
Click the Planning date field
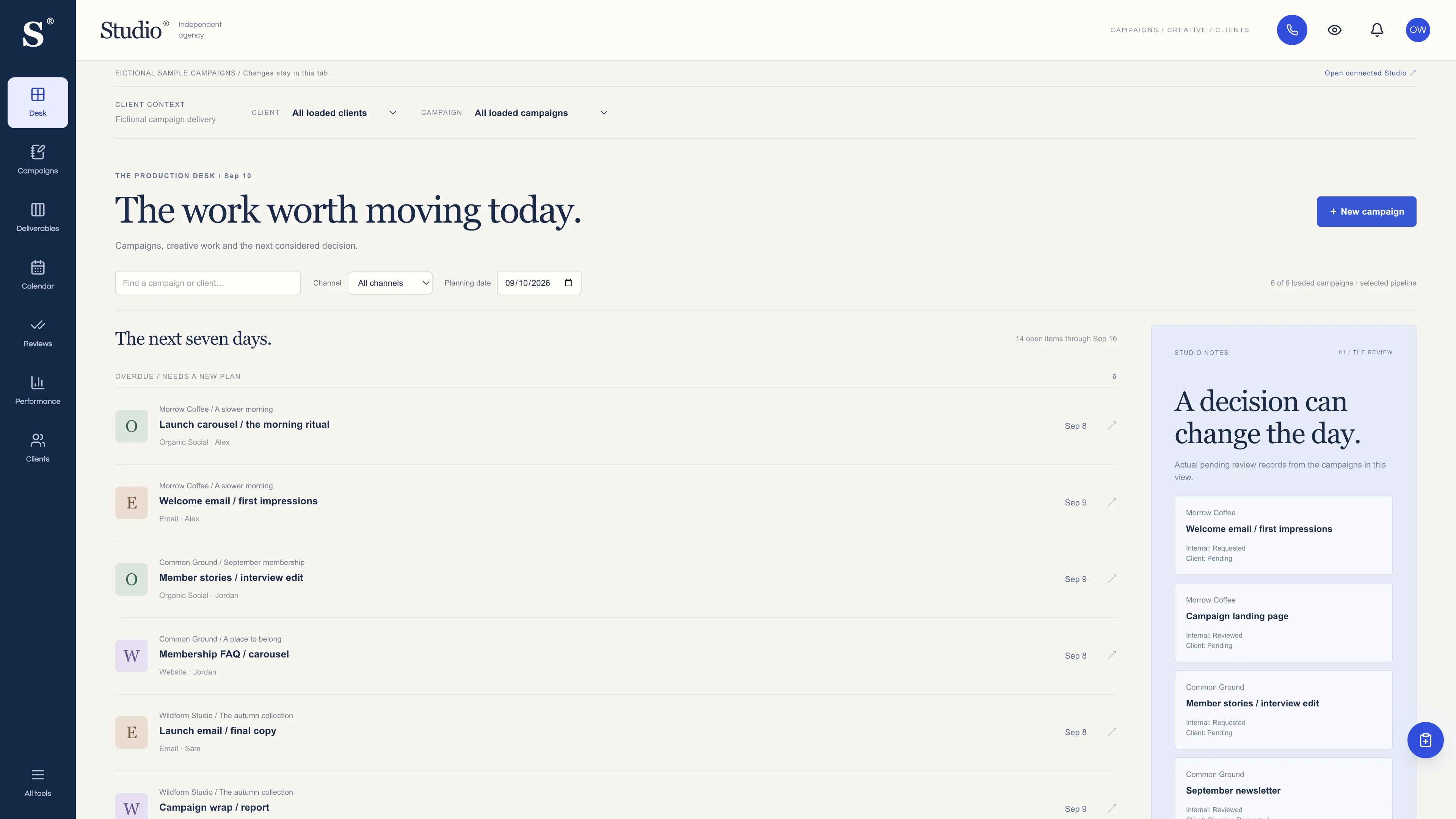click(x=539, y=283)
